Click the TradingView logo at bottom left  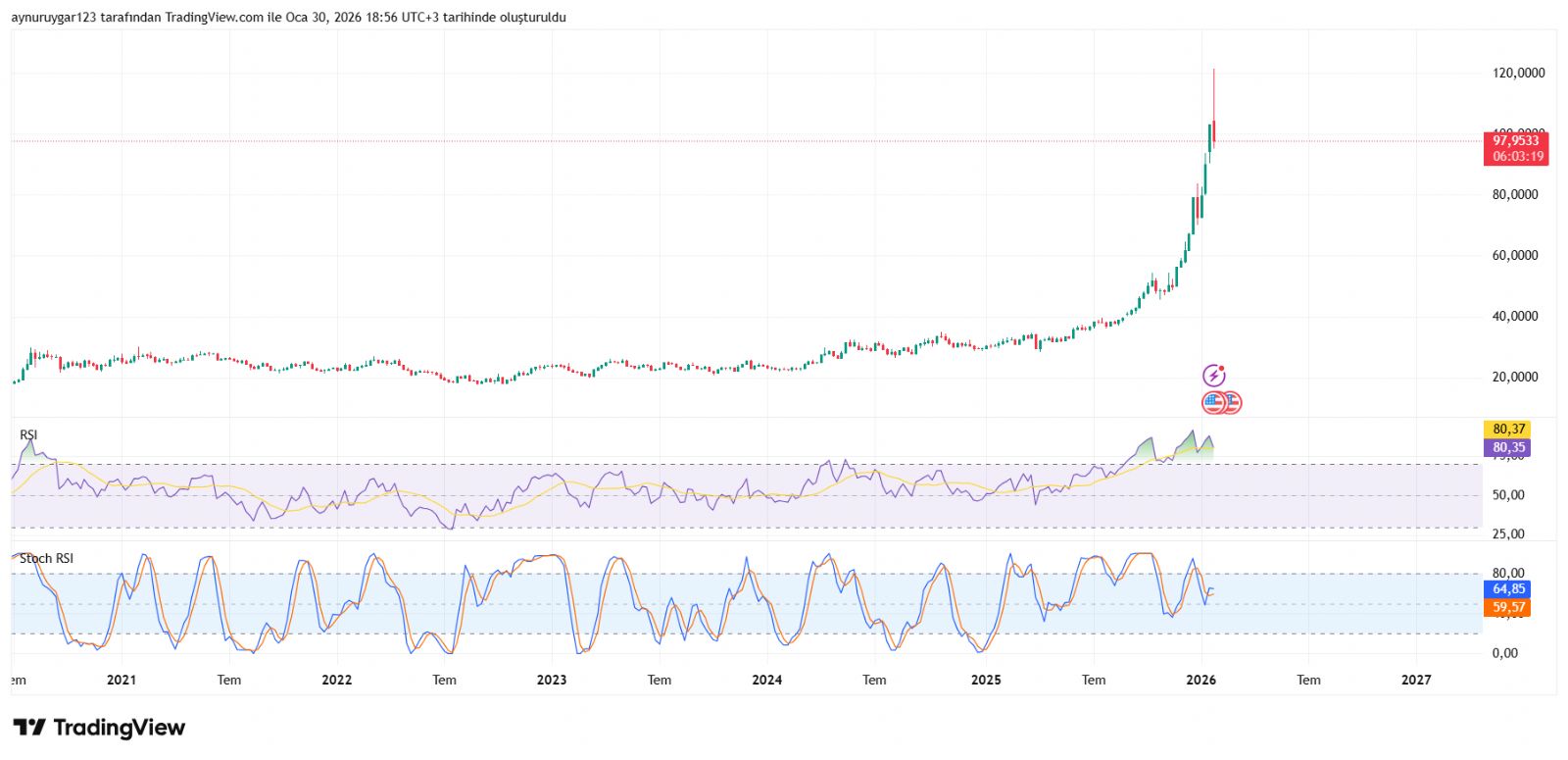point(99,728)
